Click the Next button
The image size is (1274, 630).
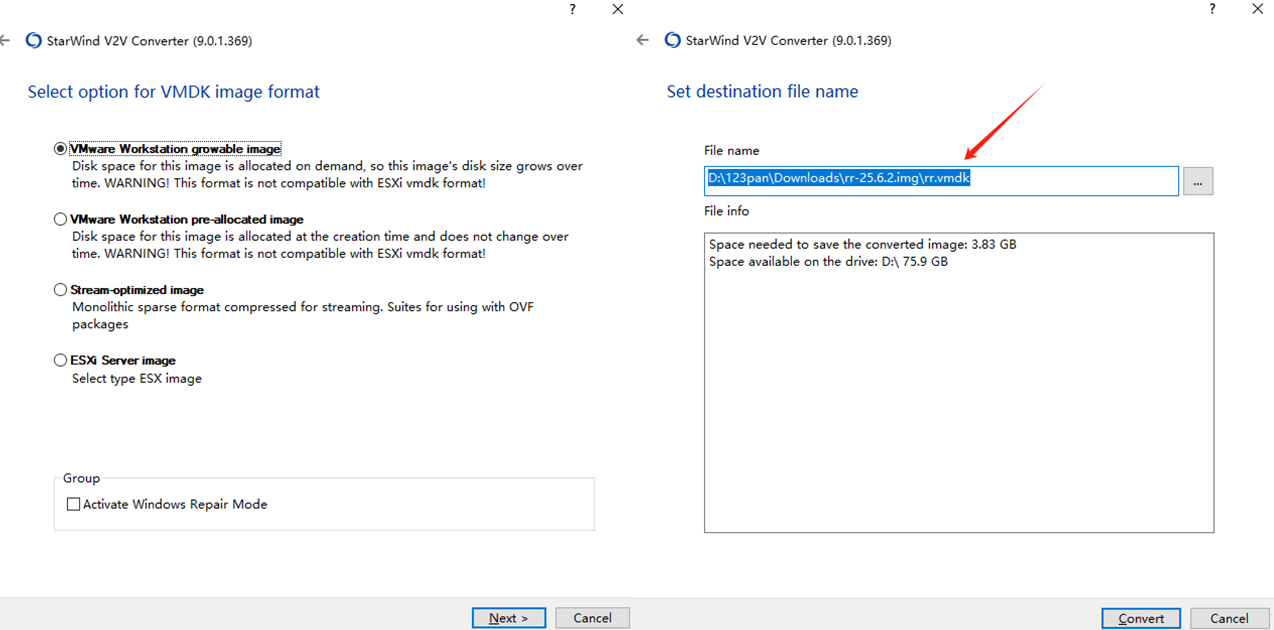509,618
